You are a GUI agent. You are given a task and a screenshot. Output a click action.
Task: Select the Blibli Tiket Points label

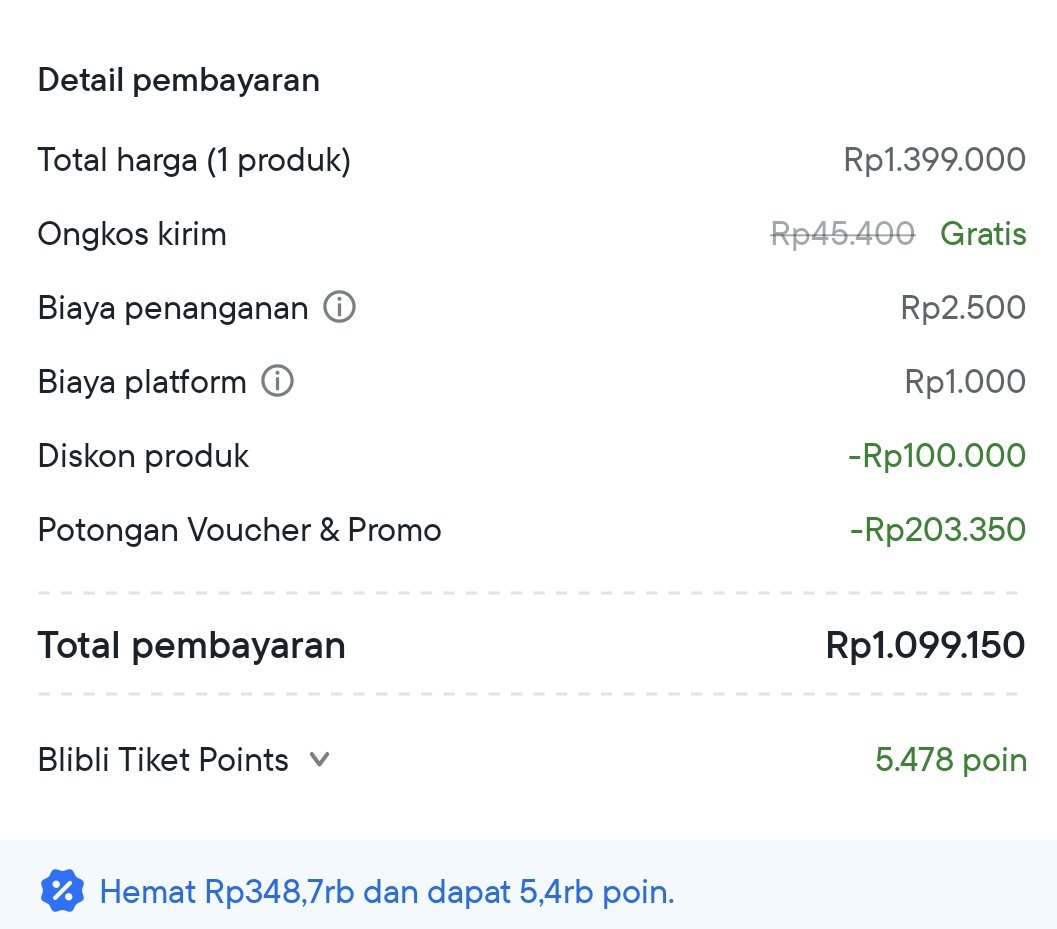tap(163, 760)
